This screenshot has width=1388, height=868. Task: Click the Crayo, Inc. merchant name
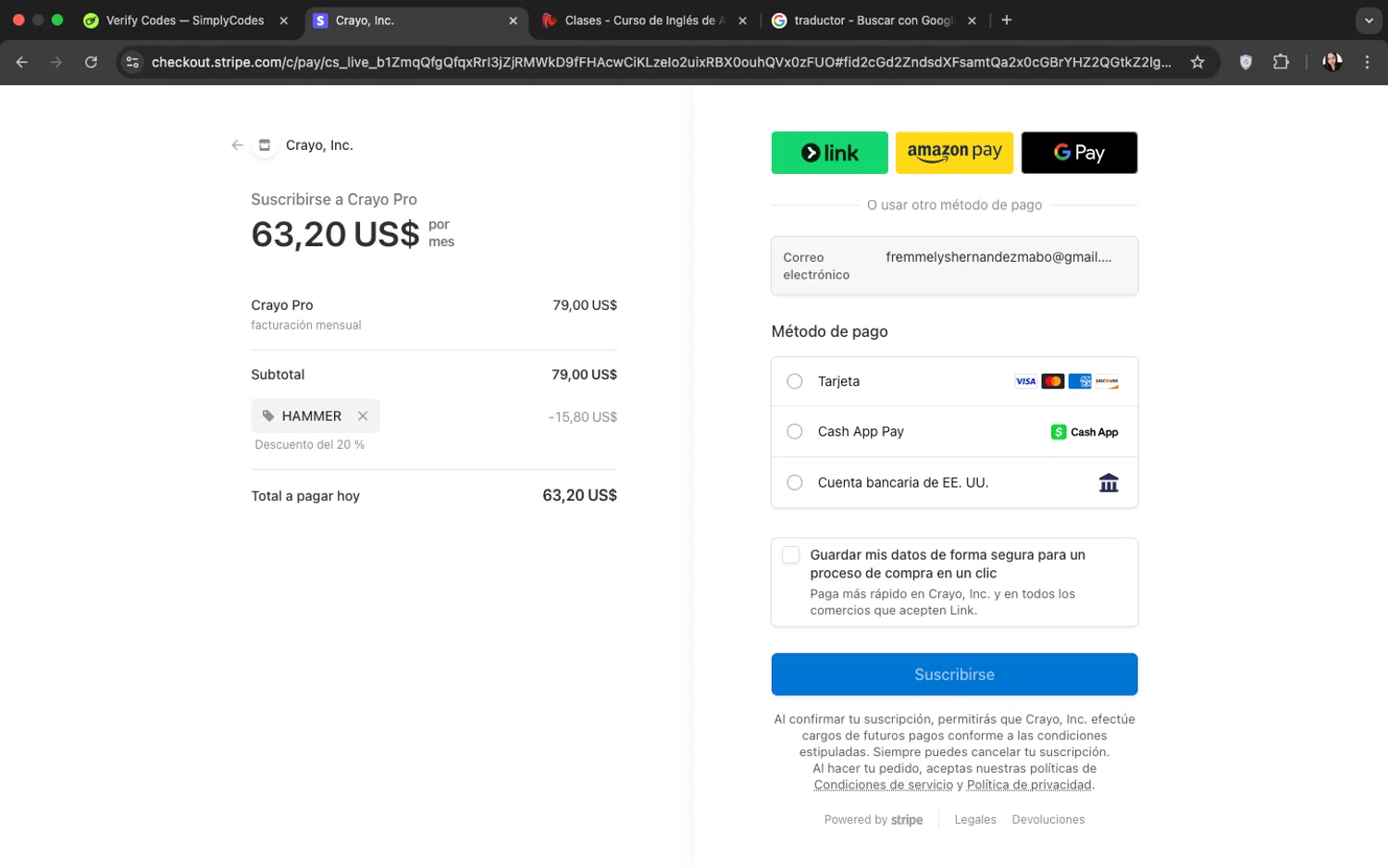(319, 145)
